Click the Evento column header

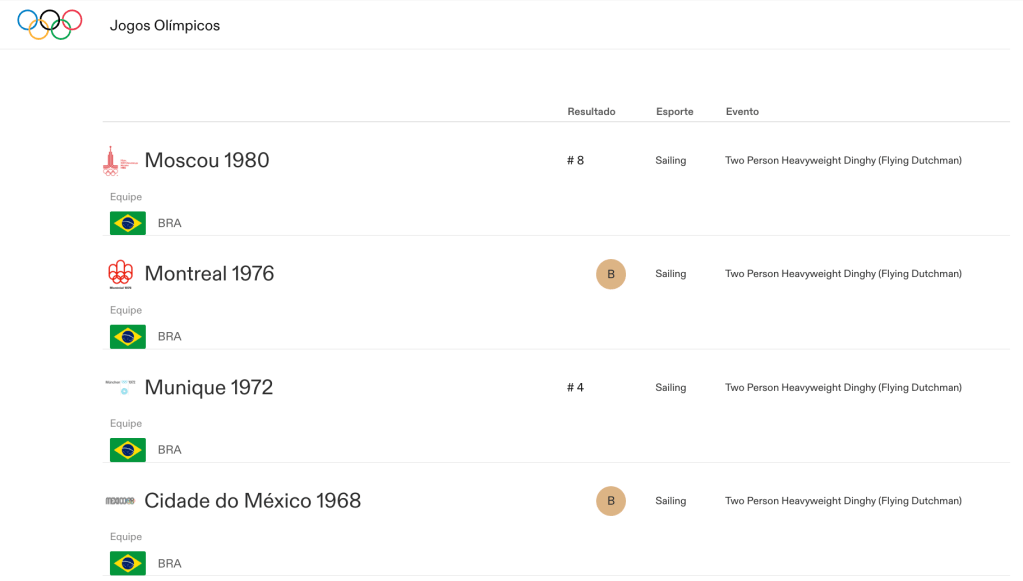click(x=742, y=112)
